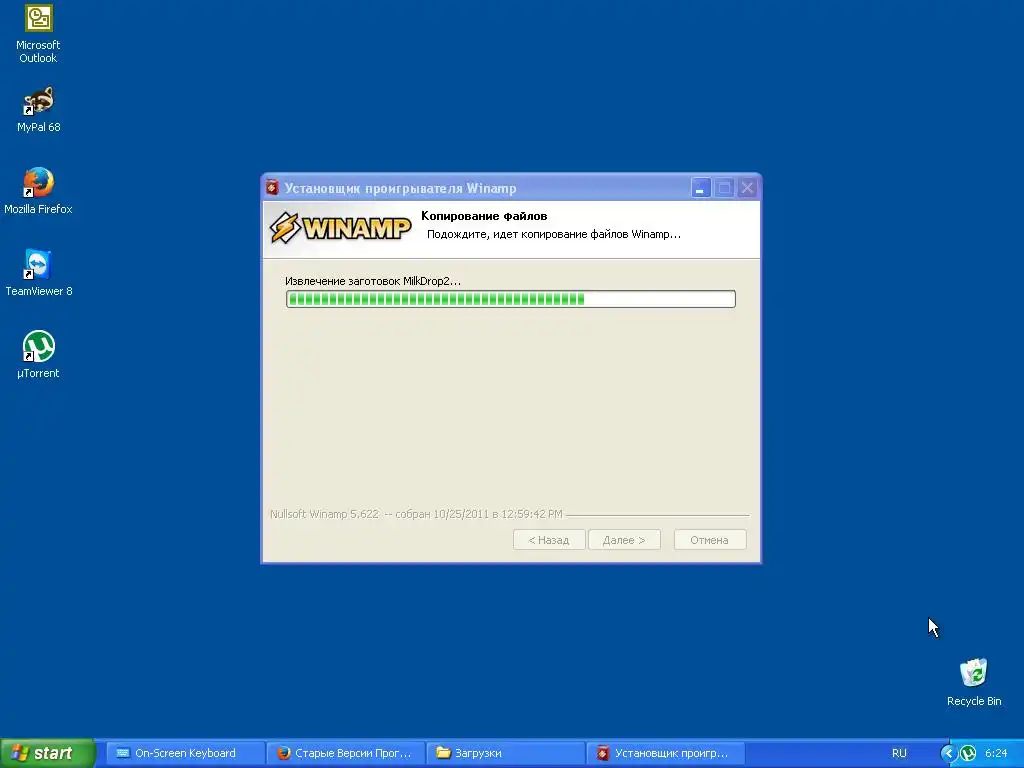Viewport: 1024px width, 768px height.
Task: Switch to On-Screen Keyboard in the taskbar
Action: tap(185, 753)
